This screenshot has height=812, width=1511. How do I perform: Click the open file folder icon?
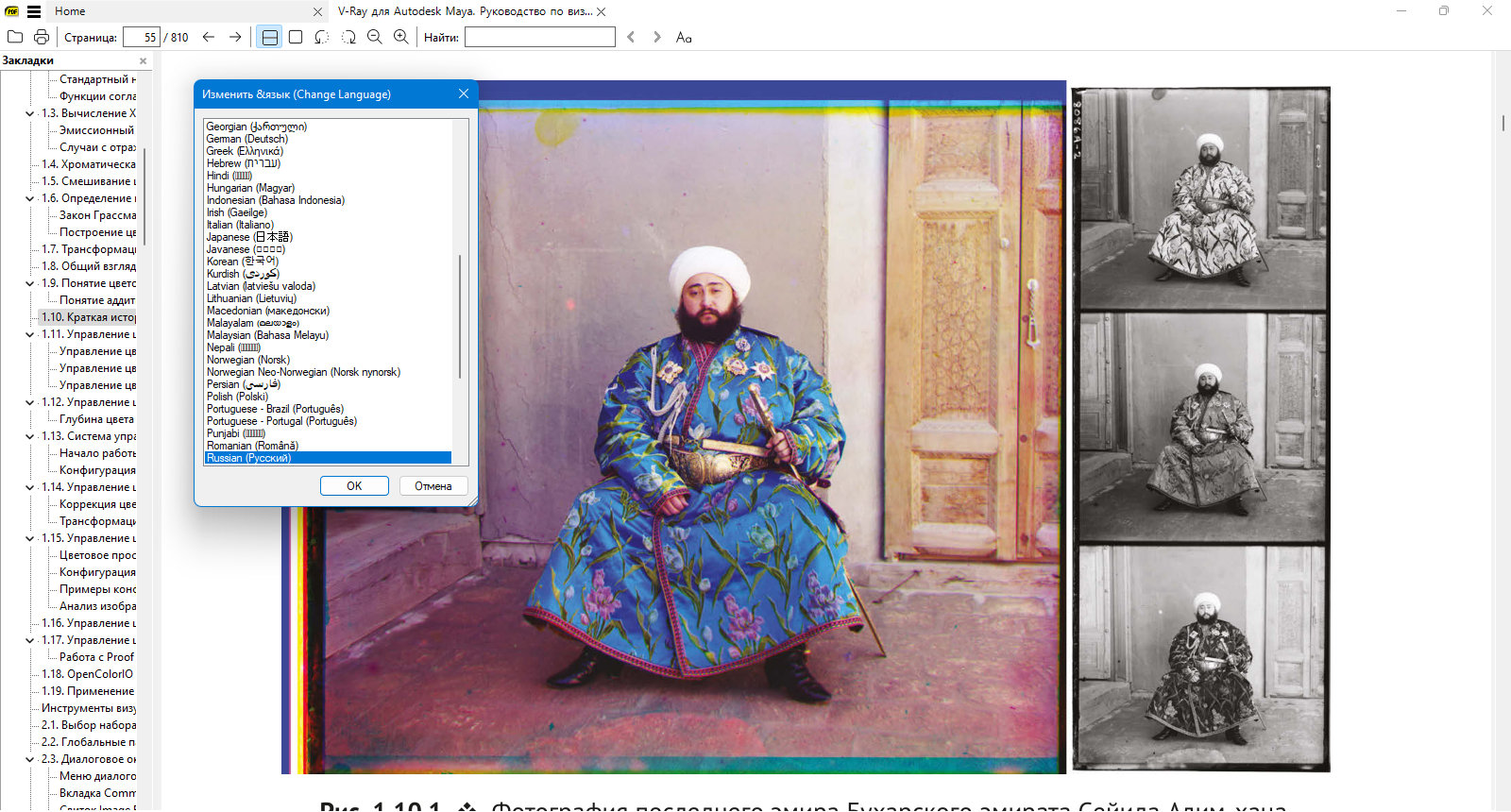pos(15,37)
